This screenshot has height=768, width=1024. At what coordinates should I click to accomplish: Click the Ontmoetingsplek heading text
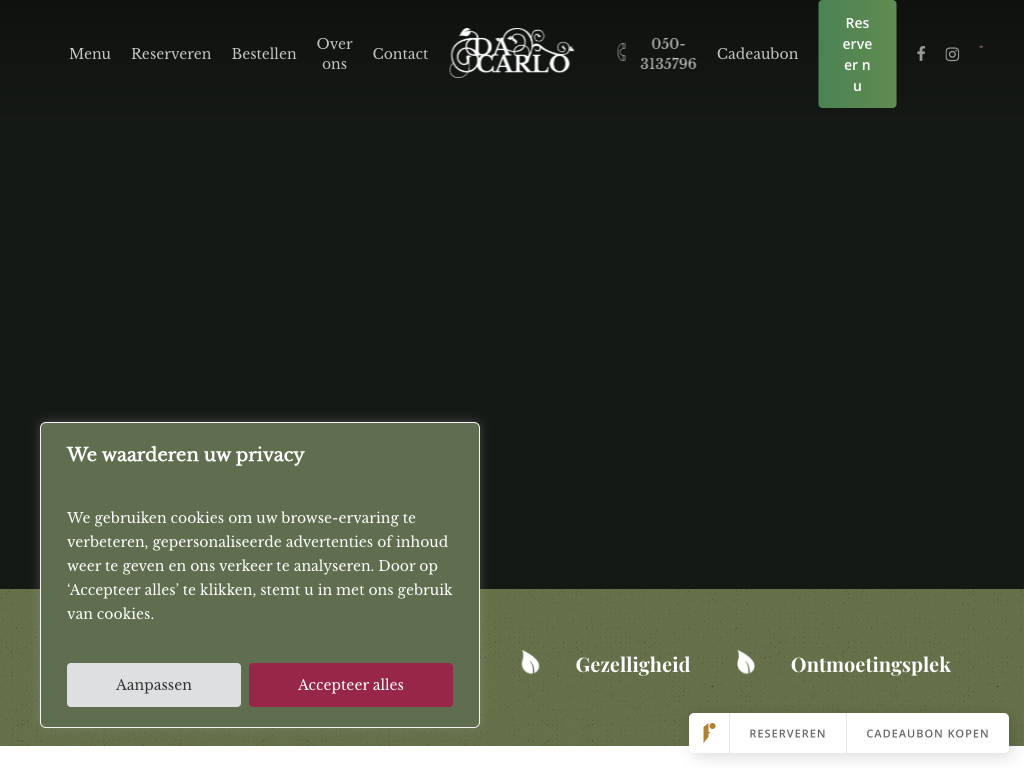coord(870,665)
